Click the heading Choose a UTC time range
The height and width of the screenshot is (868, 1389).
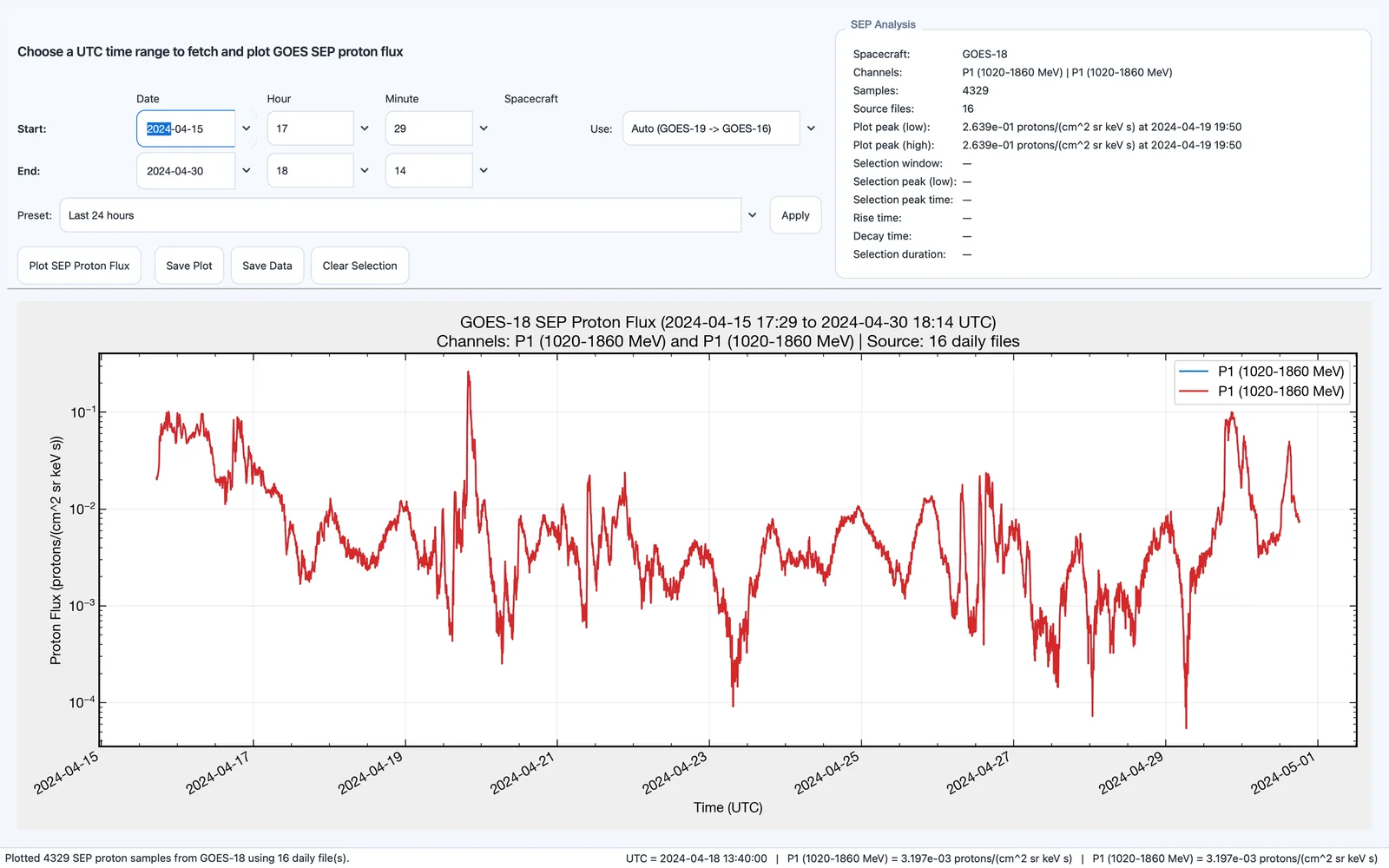pyautogui.click(x=210, y=52)
